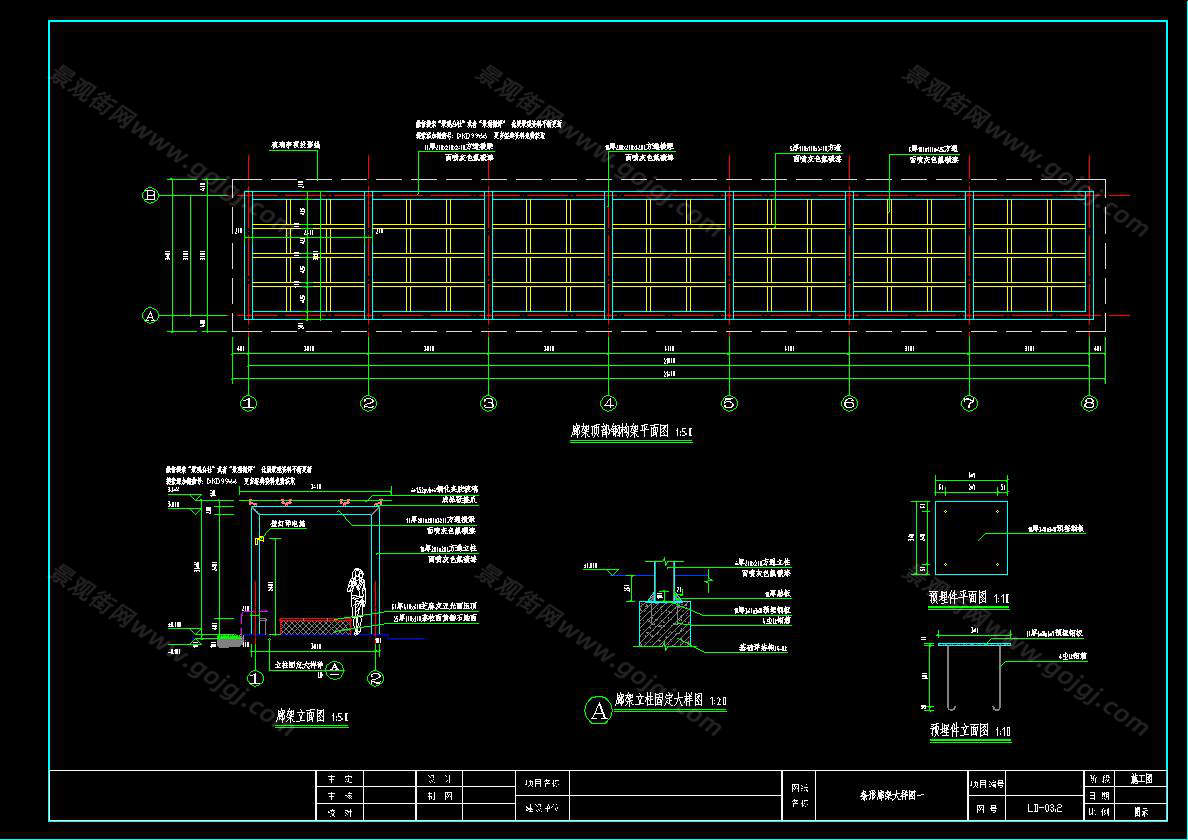
Task: Select grid axis bubble 6 in plan
Action: [x=849, y=404]
